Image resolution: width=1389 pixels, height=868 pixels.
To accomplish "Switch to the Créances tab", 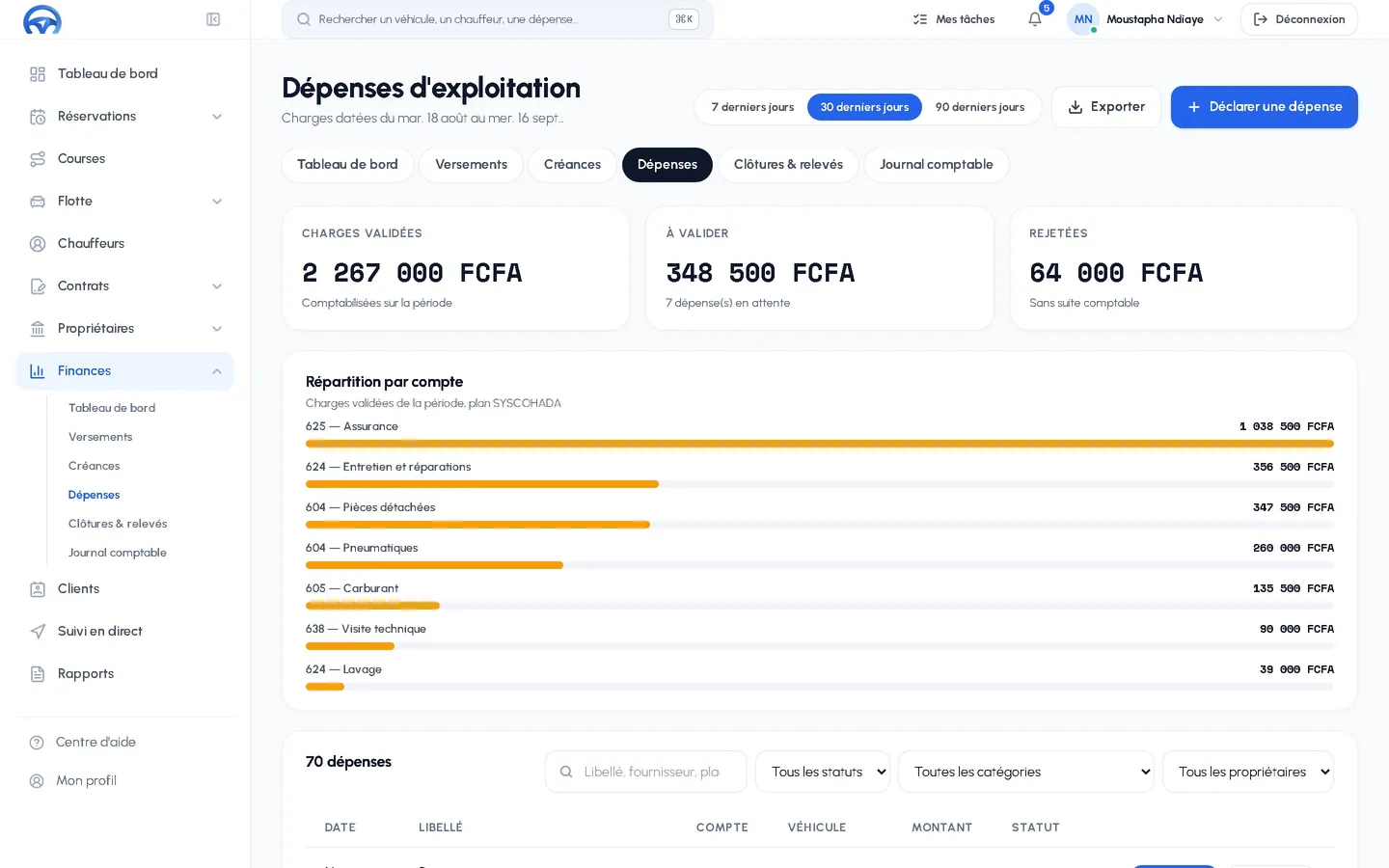I will 572,165.
